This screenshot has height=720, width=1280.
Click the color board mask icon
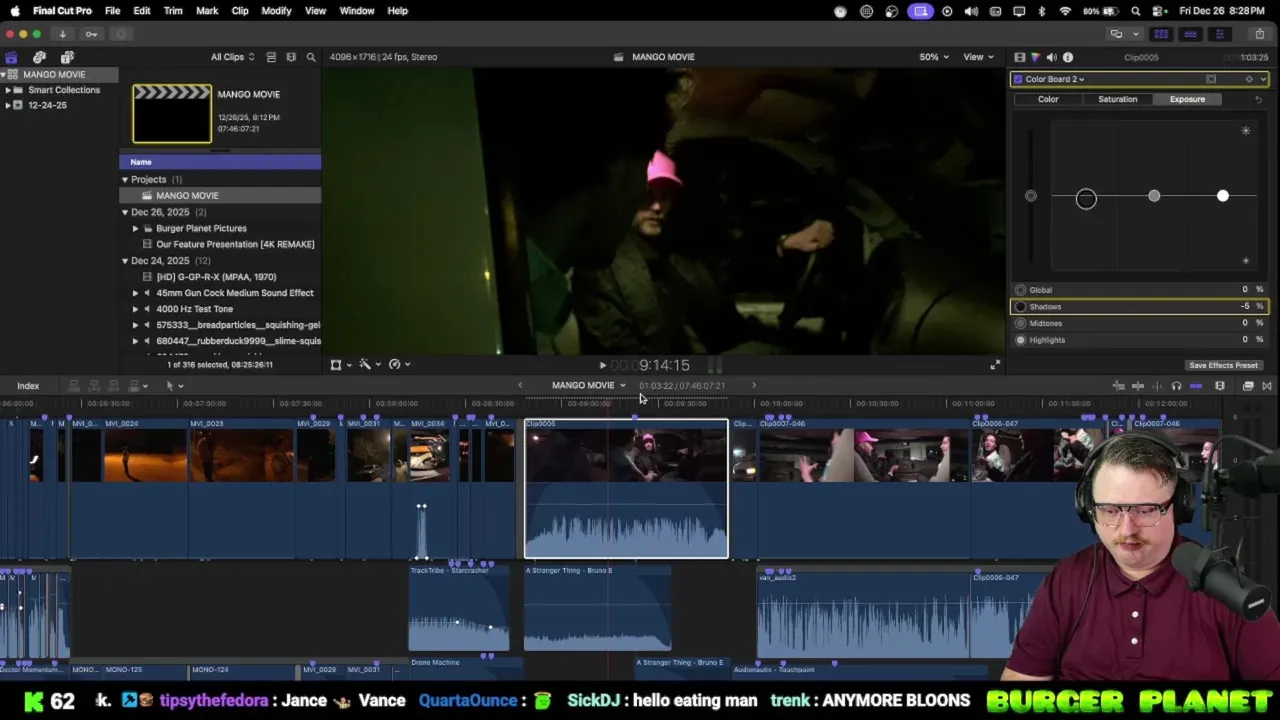coord(1211,79)
